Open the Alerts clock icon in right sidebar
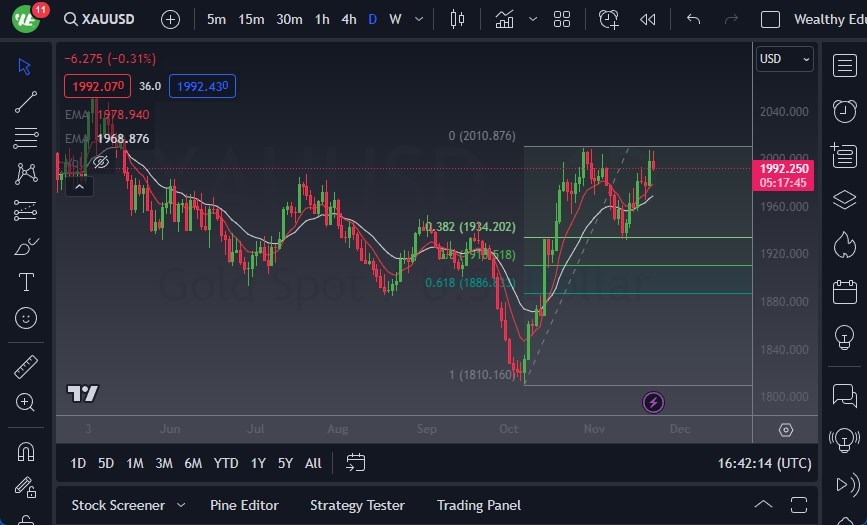Screen dimensions: 867x525 [845, 109]
